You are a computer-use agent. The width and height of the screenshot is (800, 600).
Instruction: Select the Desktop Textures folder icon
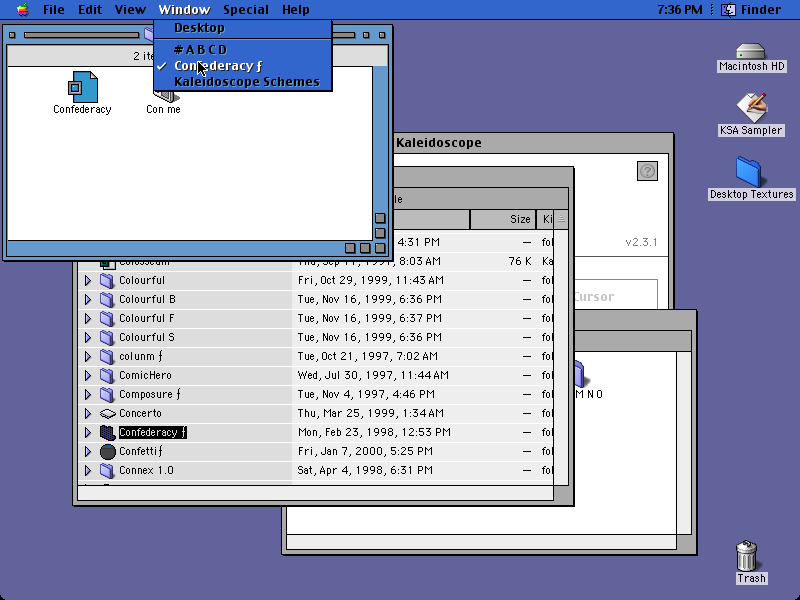pyautogui.click(x=749, y=172)
